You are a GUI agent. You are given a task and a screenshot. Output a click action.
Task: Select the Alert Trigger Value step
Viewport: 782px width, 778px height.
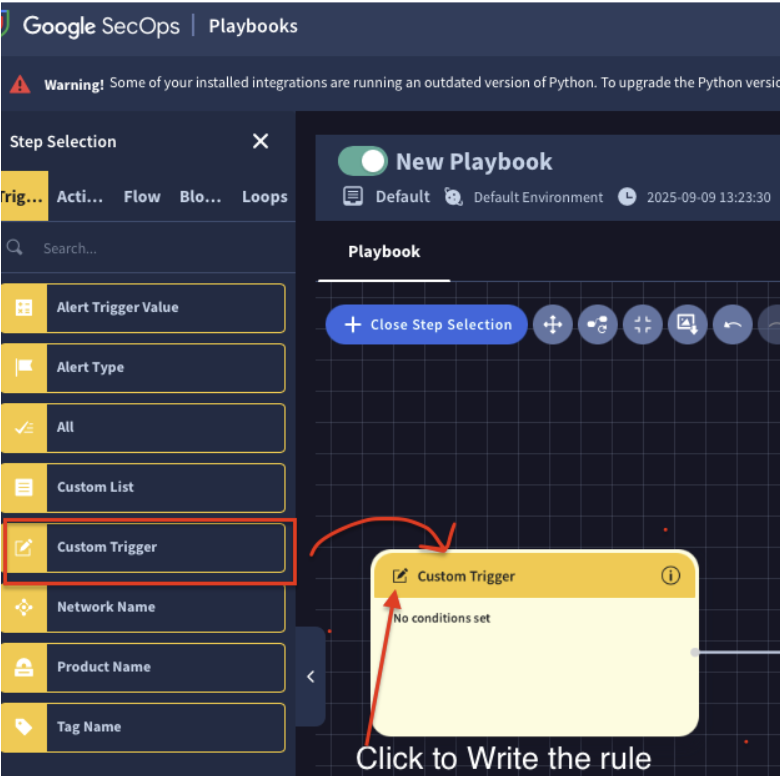point(144,308)
